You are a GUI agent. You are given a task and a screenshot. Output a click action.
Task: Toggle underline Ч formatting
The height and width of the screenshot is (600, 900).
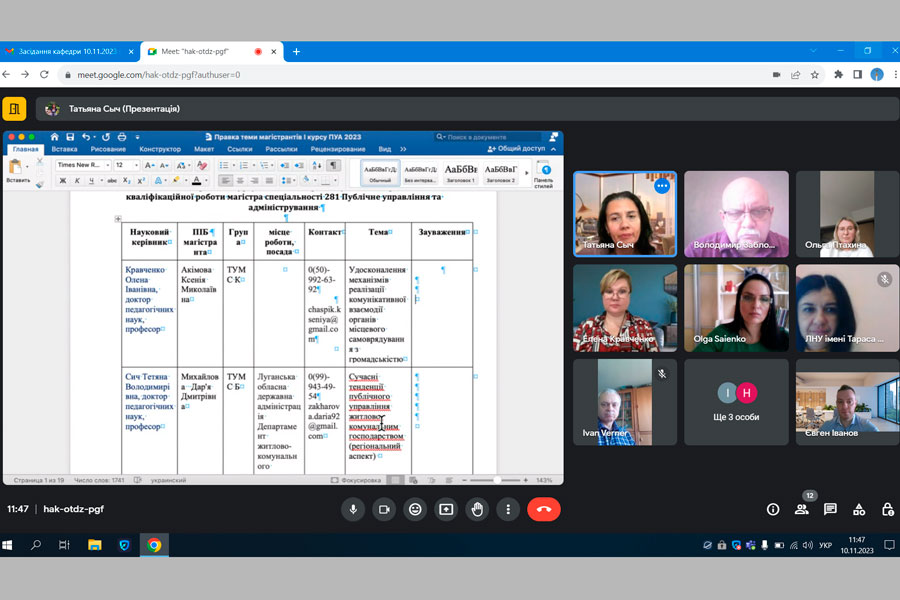91,181
